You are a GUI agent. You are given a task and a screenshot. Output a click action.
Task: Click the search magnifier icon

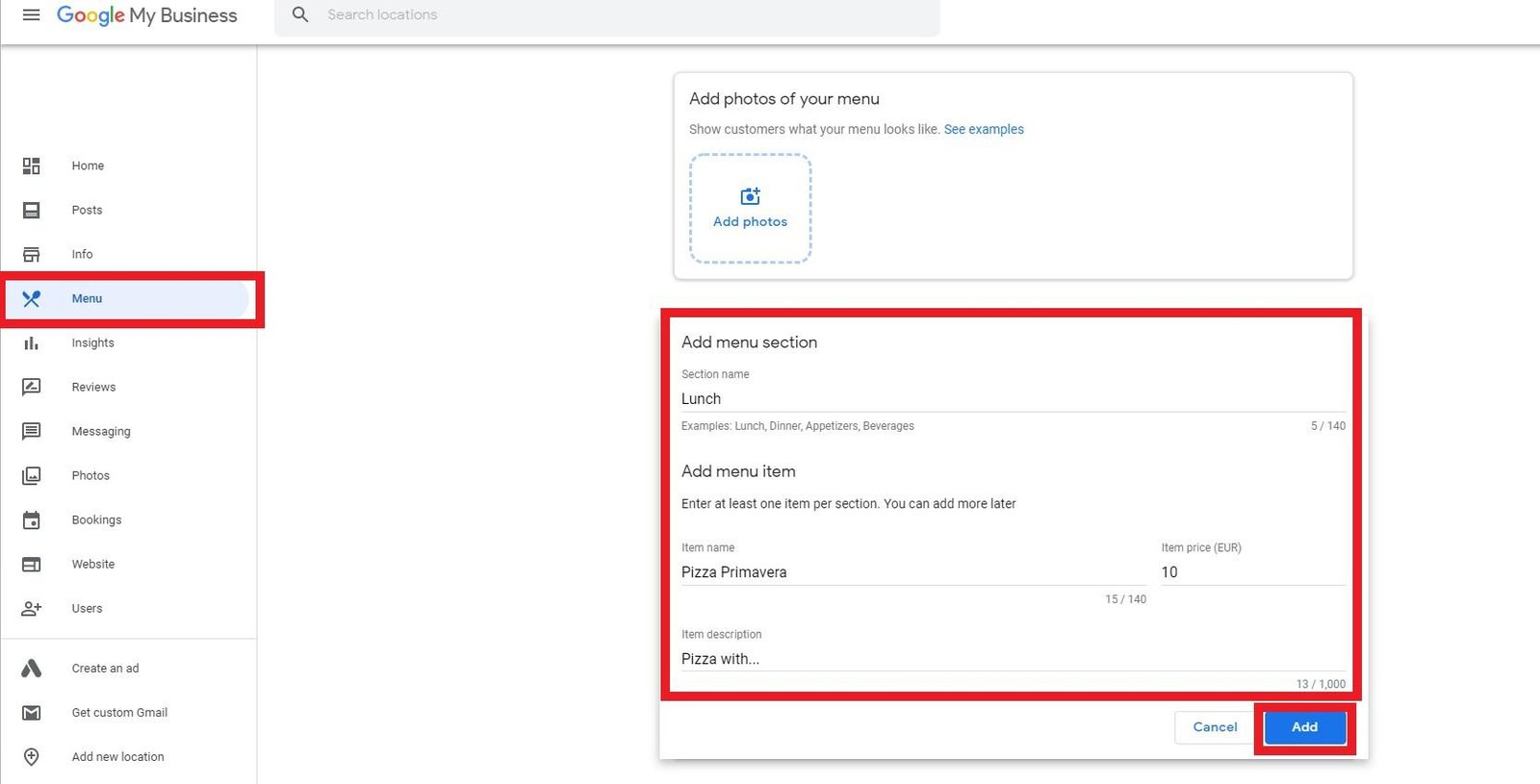pos(300,14)
